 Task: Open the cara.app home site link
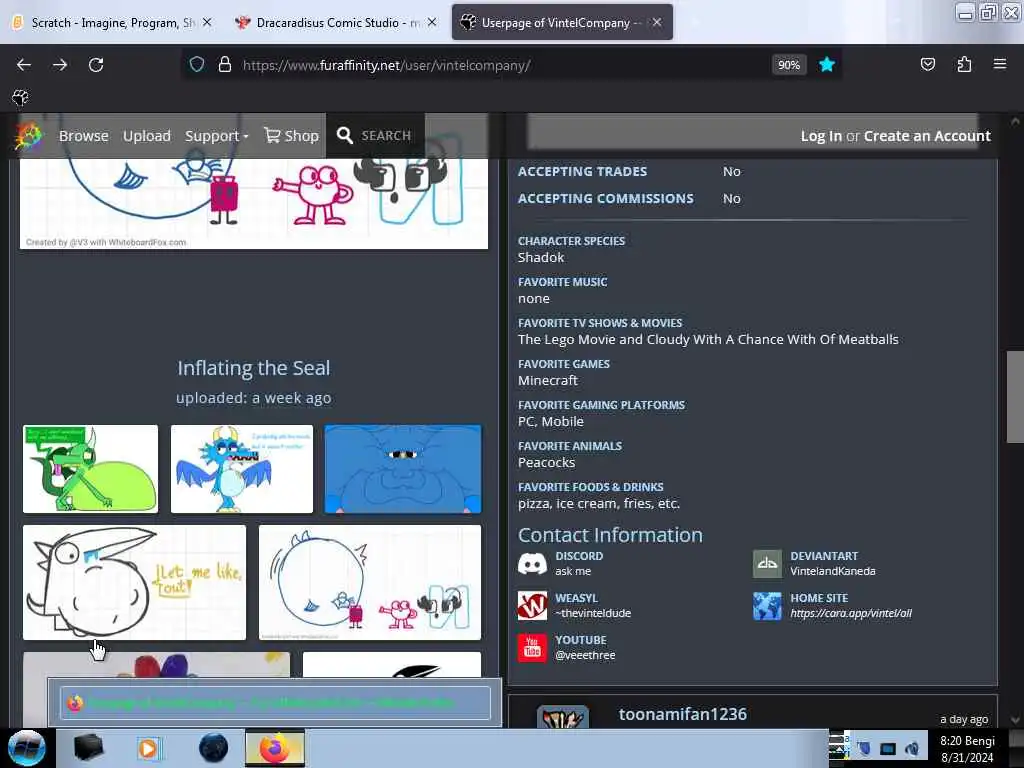(x=851, y=613)
